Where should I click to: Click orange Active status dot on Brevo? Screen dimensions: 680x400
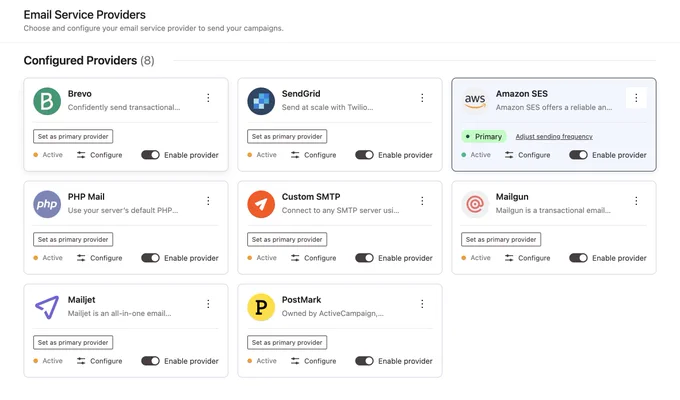click(x=36, y=155)
